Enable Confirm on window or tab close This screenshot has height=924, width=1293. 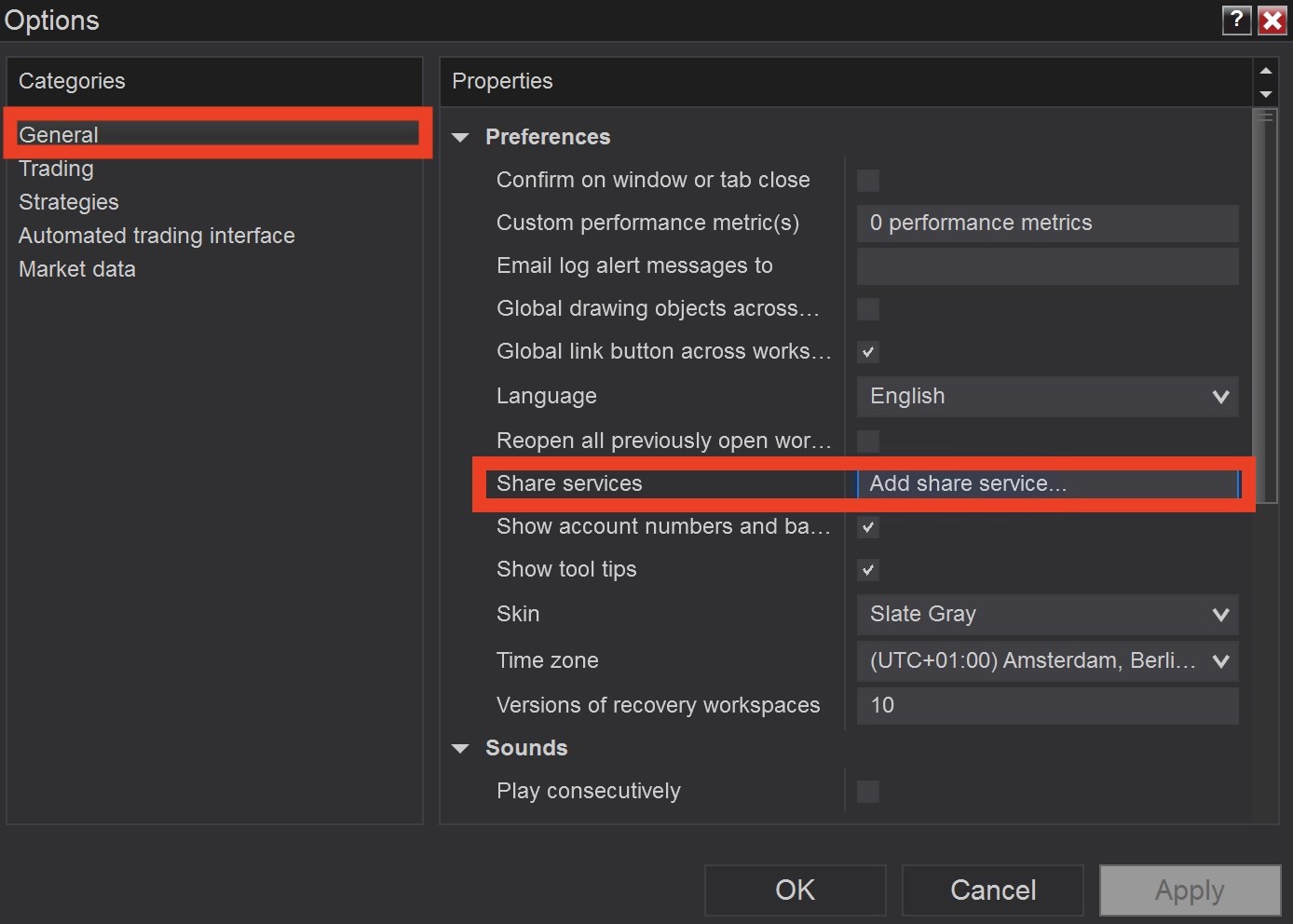click(x=868, y=181)
